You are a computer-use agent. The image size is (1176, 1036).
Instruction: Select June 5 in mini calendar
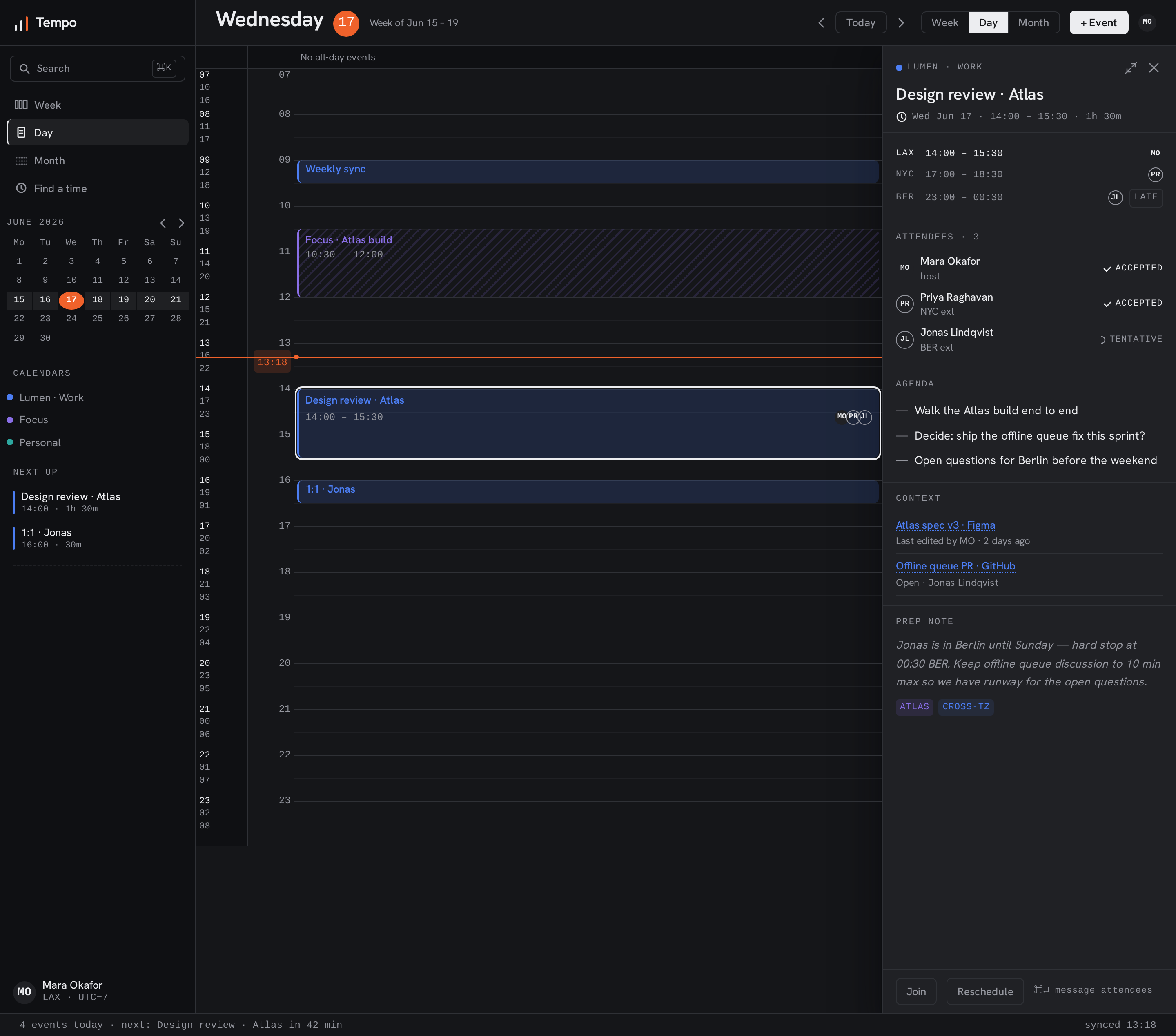(124, 261)
